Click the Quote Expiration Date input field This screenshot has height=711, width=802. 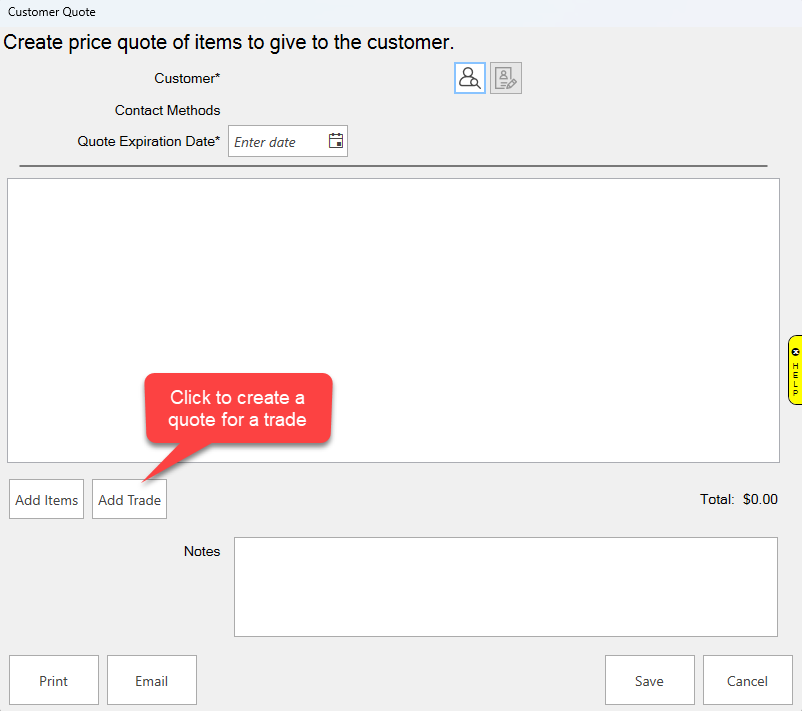coord(277,142)
